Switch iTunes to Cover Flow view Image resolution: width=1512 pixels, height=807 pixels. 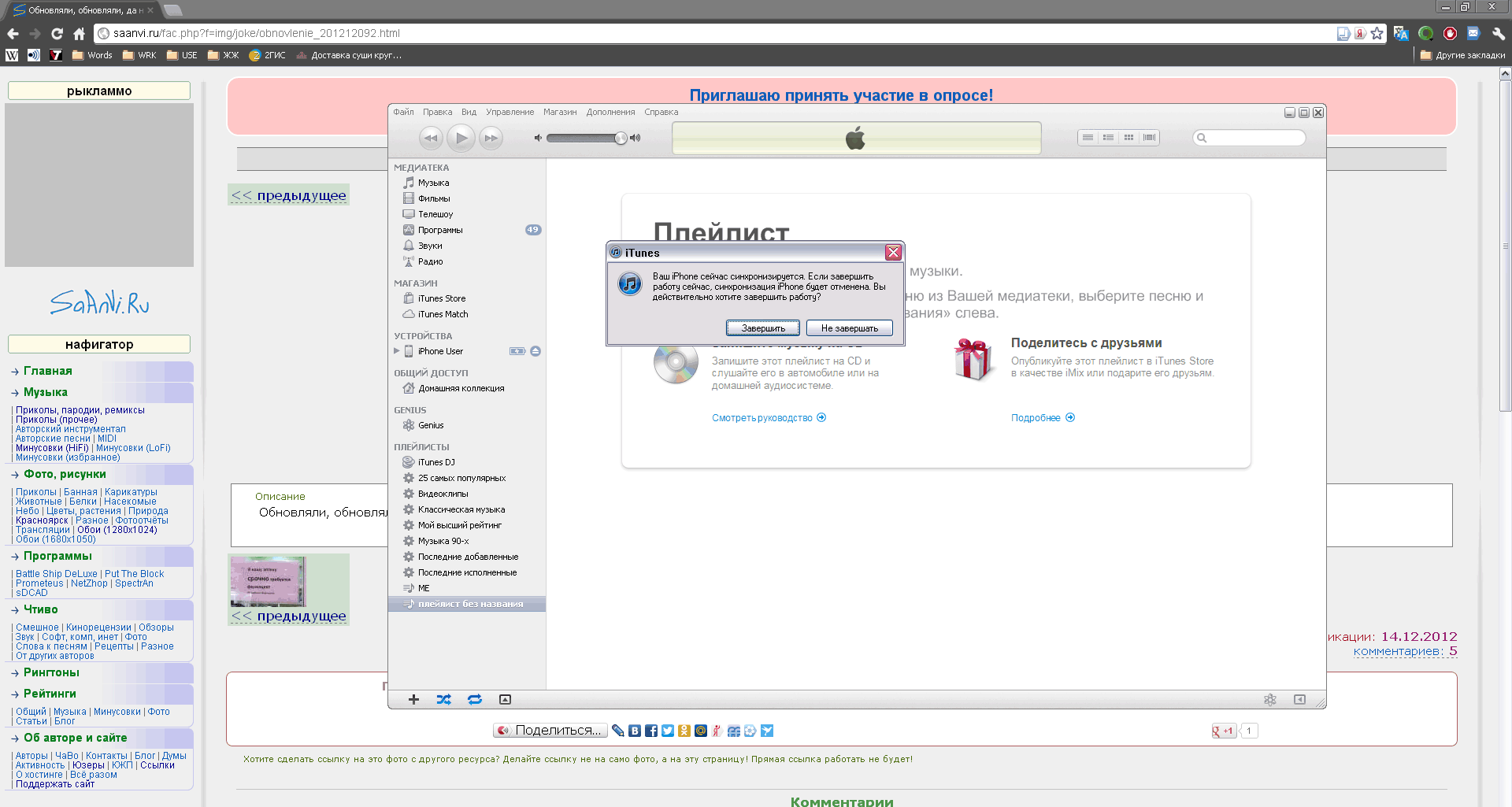click(x=1150, y=138)
